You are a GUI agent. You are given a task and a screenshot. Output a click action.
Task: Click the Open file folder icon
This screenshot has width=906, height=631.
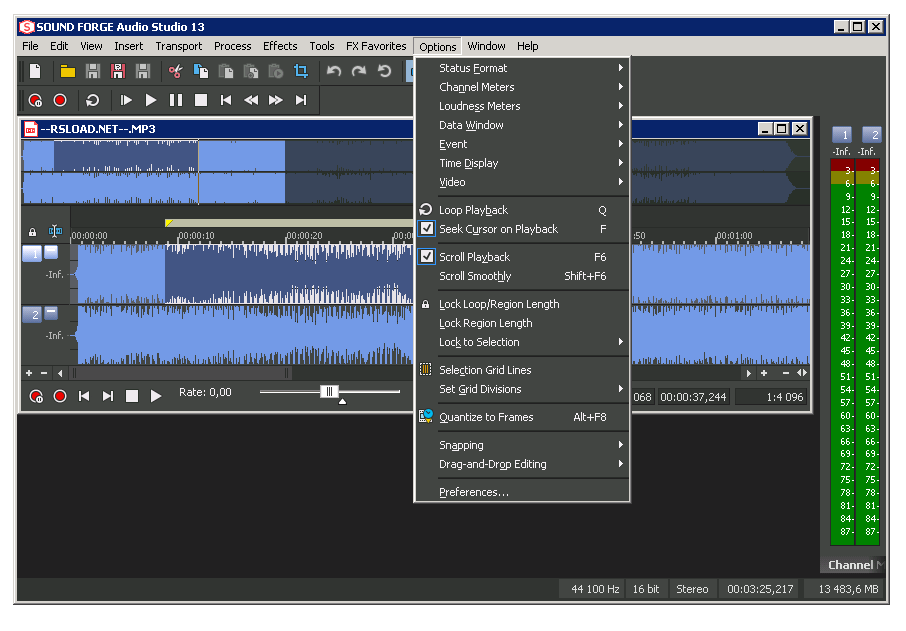pos(68,71)
